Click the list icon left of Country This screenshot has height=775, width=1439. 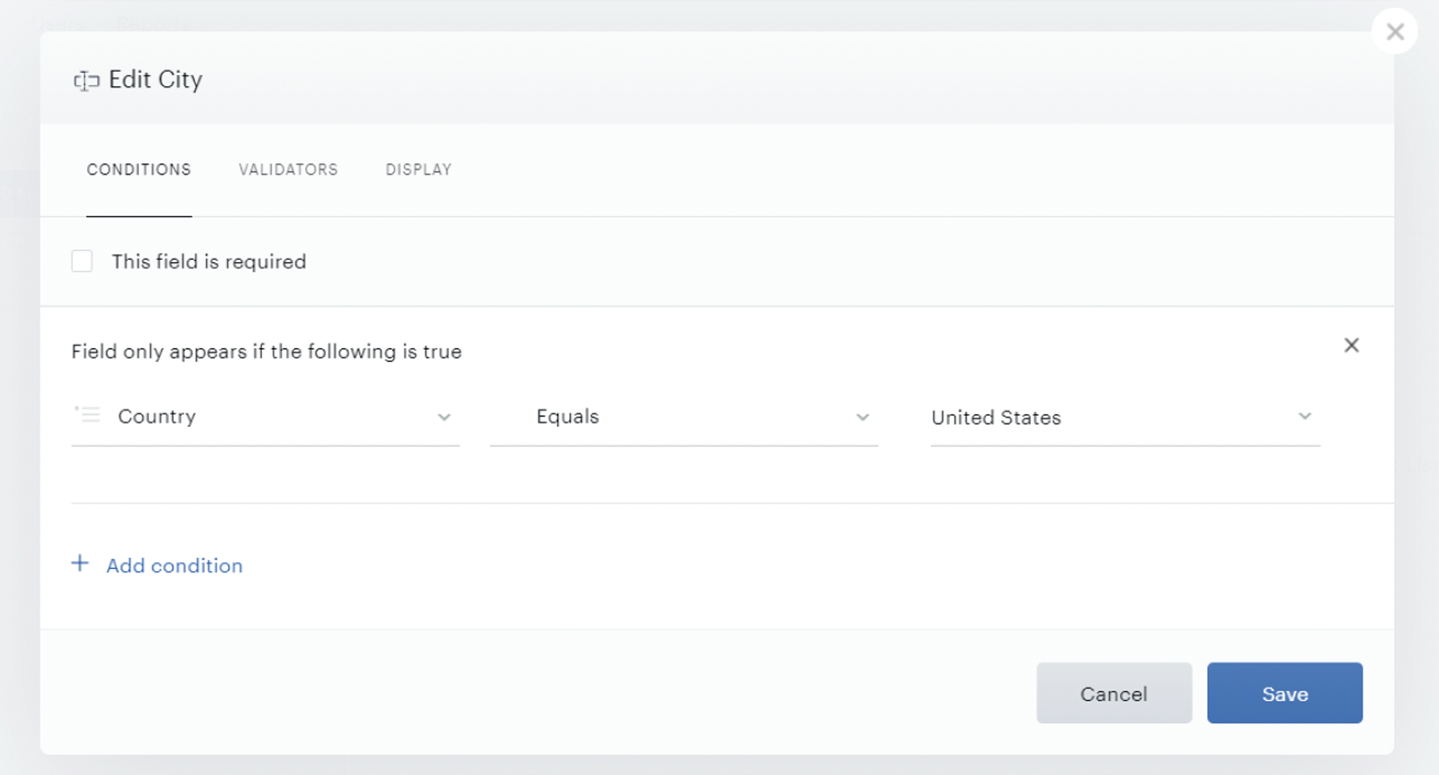[x=88, y=414]
